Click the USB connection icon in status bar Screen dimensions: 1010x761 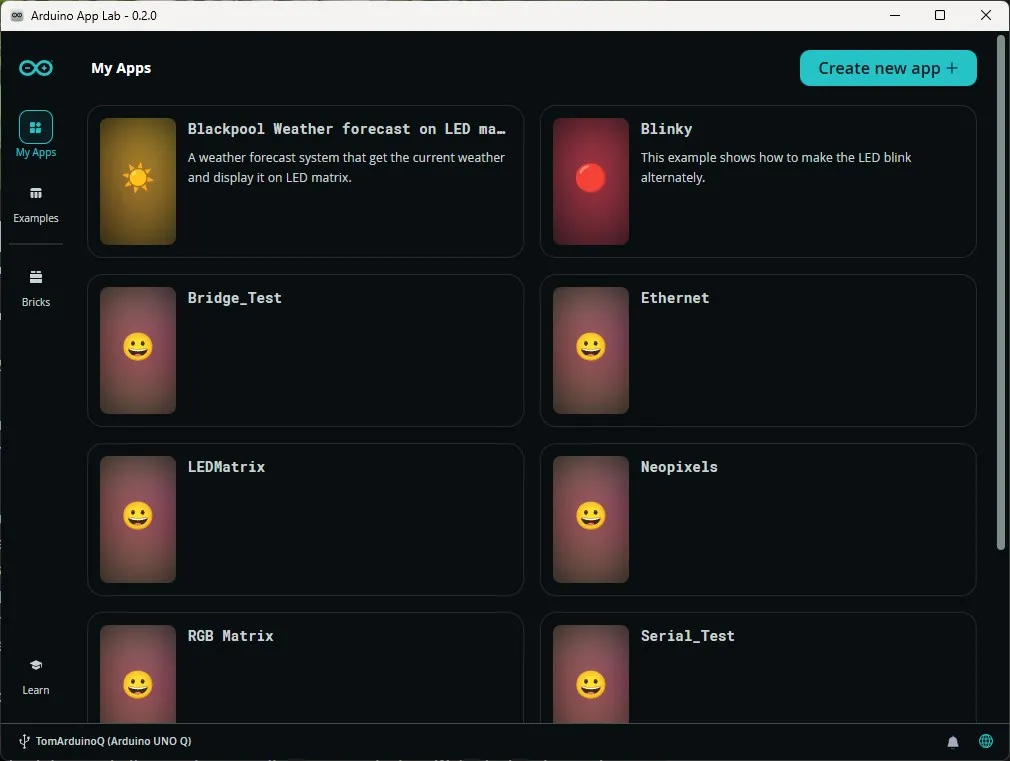[24, 742]
